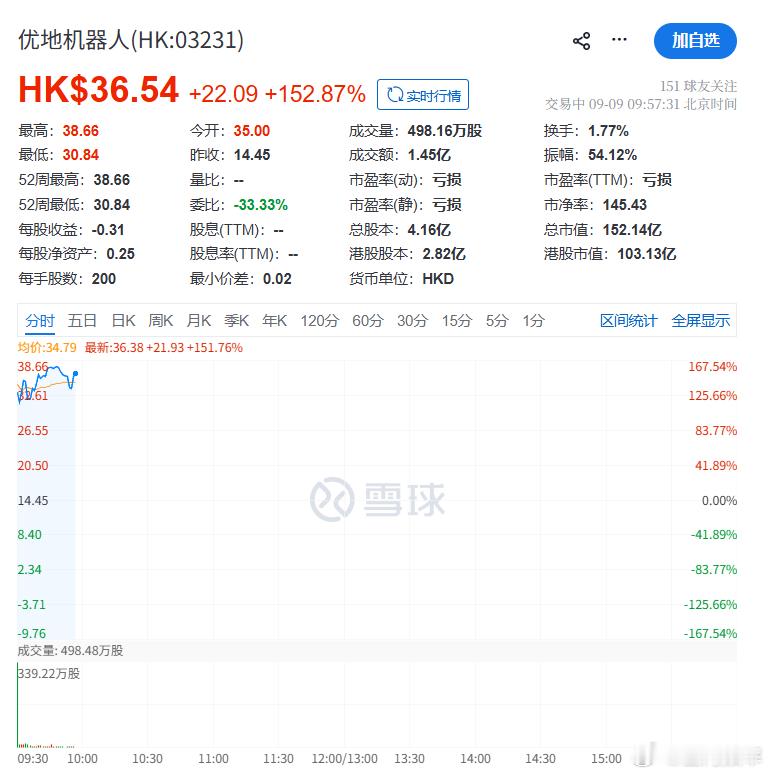
Task: Click 昨收 value 14.45
Action: click(252, 155)
